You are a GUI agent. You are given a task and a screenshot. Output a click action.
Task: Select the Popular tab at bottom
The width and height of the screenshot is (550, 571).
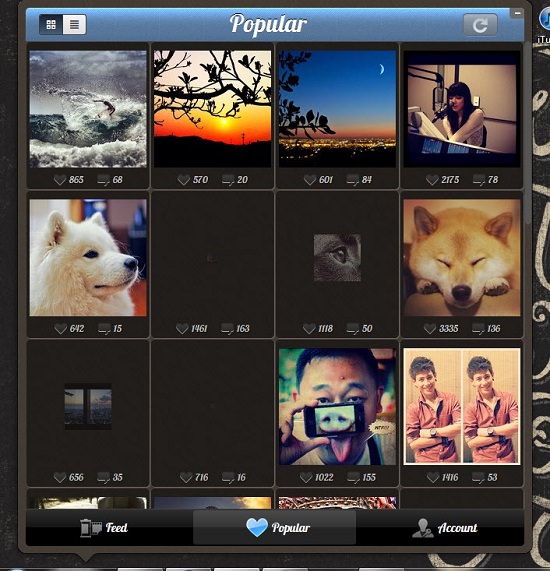click(x=274, y=527)
